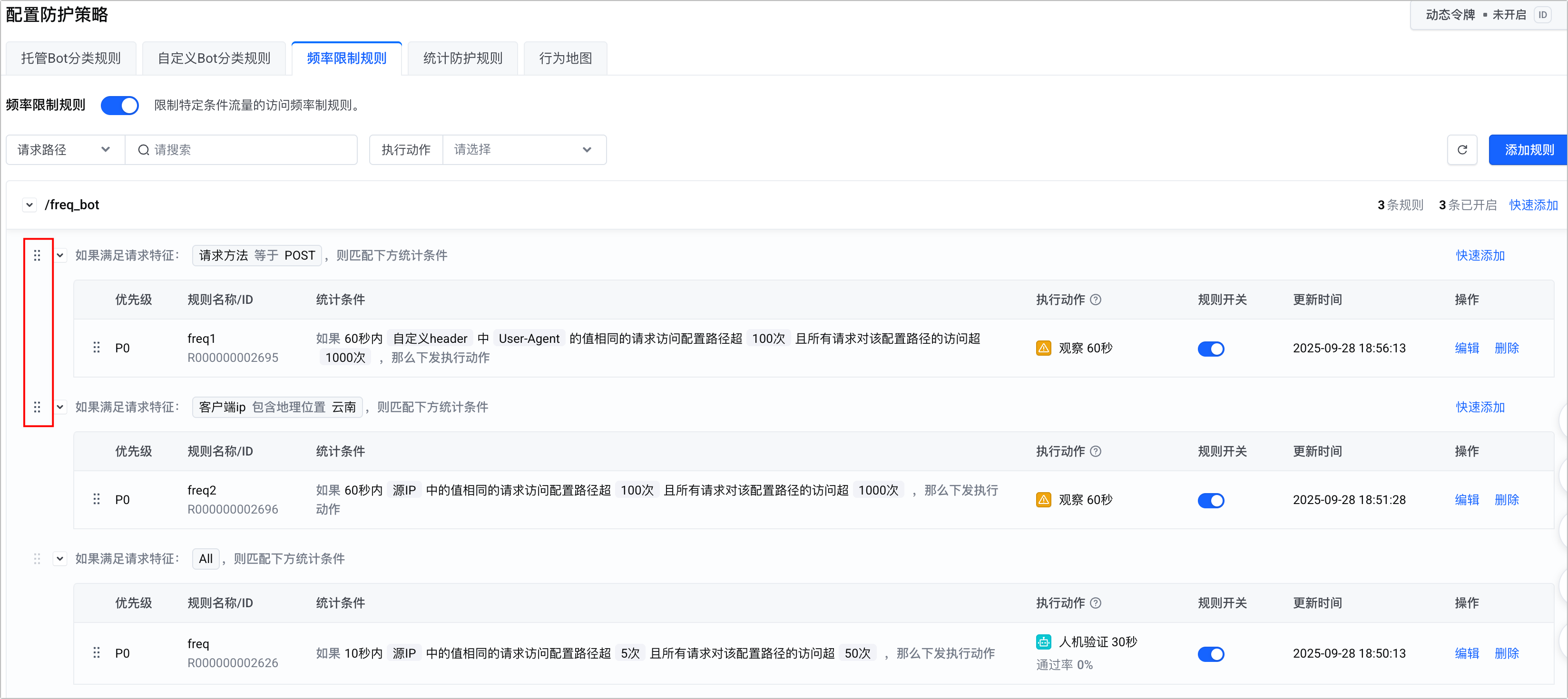Viewport: 1568px width, 699px height.
Task: Disable the main 频率限制规则 switch
Action: 119,105
